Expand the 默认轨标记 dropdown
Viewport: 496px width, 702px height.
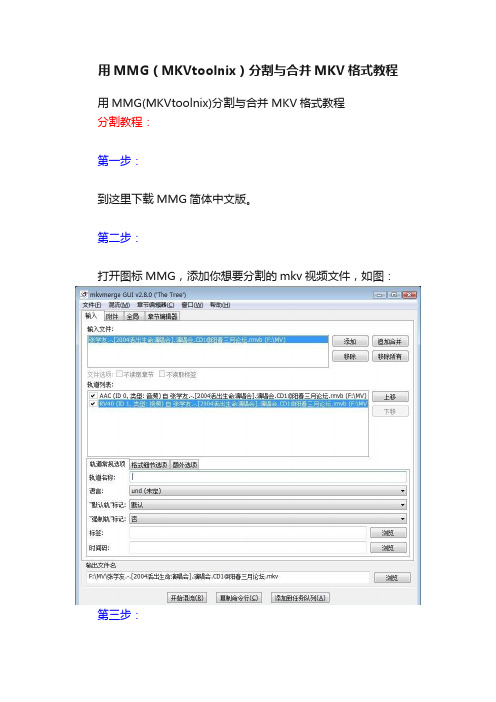click(268, 505)
